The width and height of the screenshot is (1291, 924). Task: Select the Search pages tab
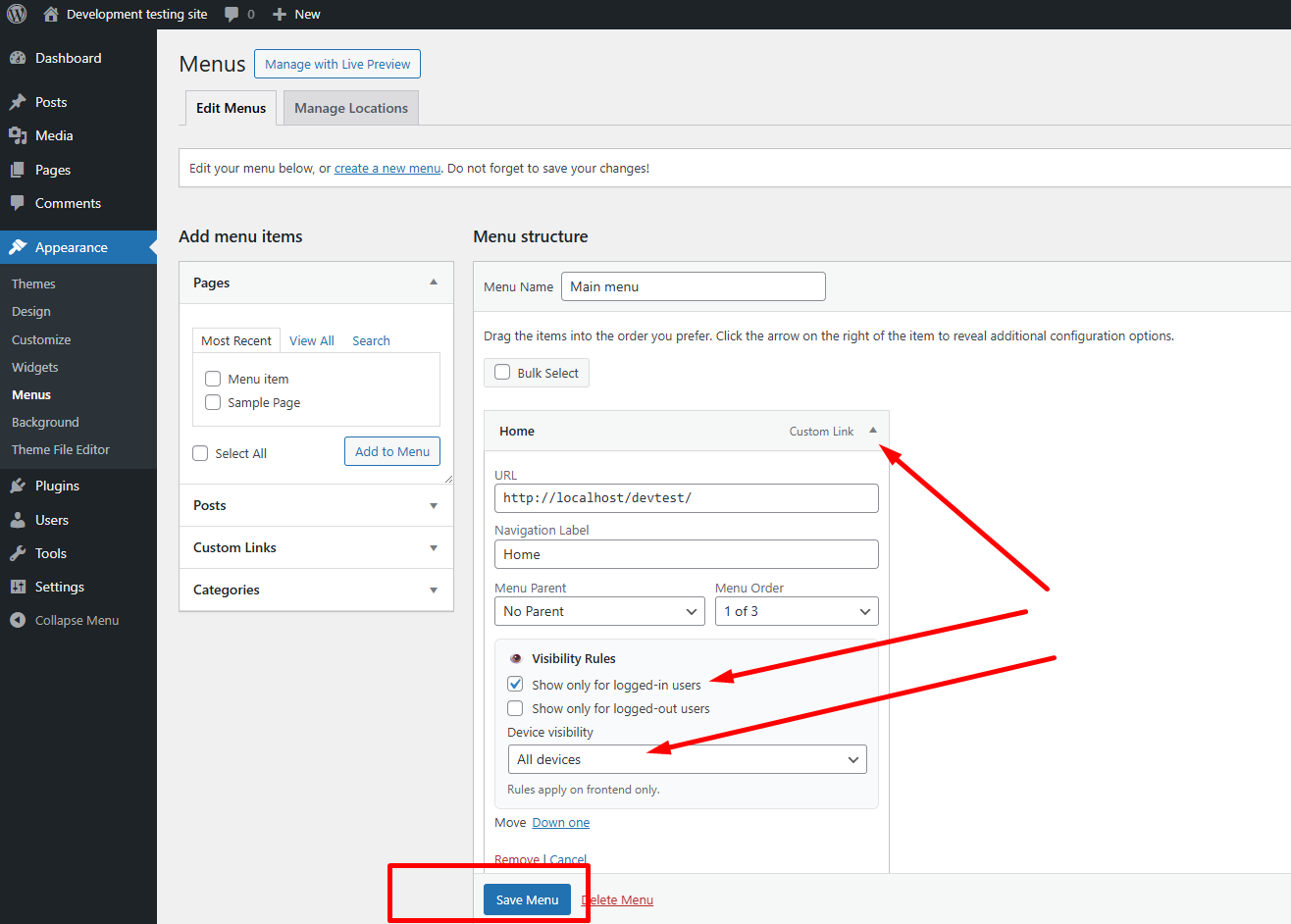pyautogui.click(x=371, y=340)
